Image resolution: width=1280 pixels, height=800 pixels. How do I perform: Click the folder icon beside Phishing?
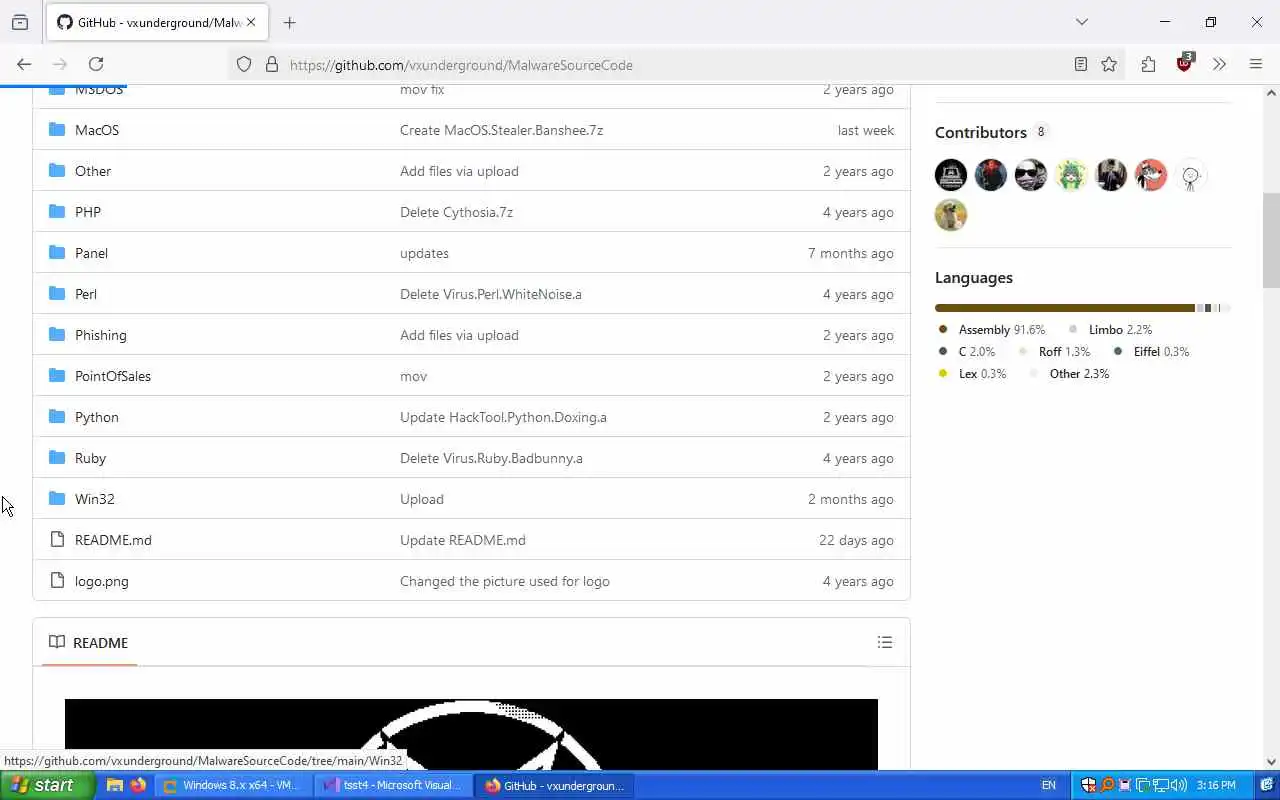[57, 335]
